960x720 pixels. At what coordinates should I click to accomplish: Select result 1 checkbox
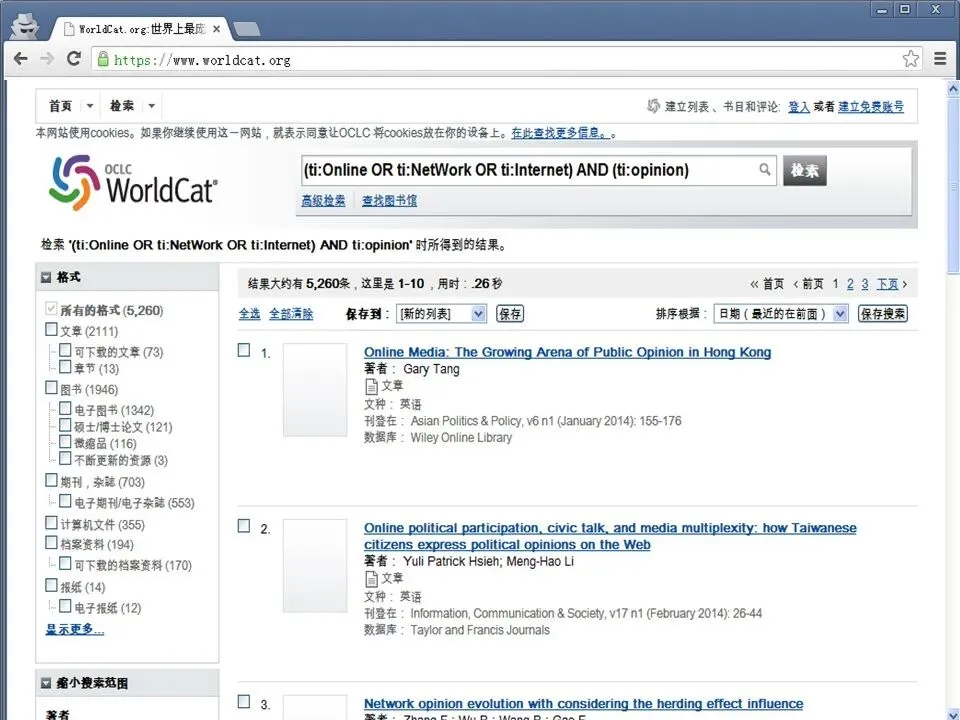244,350
